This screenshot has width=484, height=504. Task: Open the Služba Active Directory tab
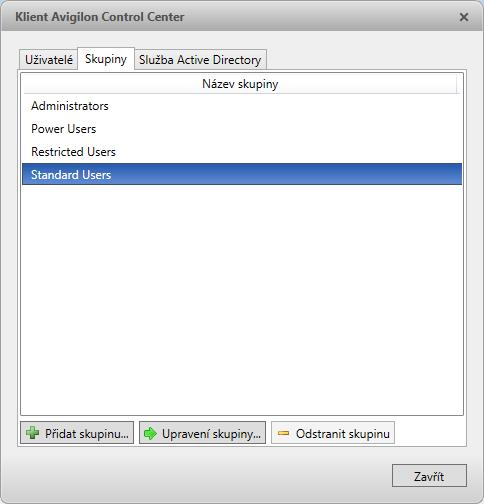click(200, 60)
